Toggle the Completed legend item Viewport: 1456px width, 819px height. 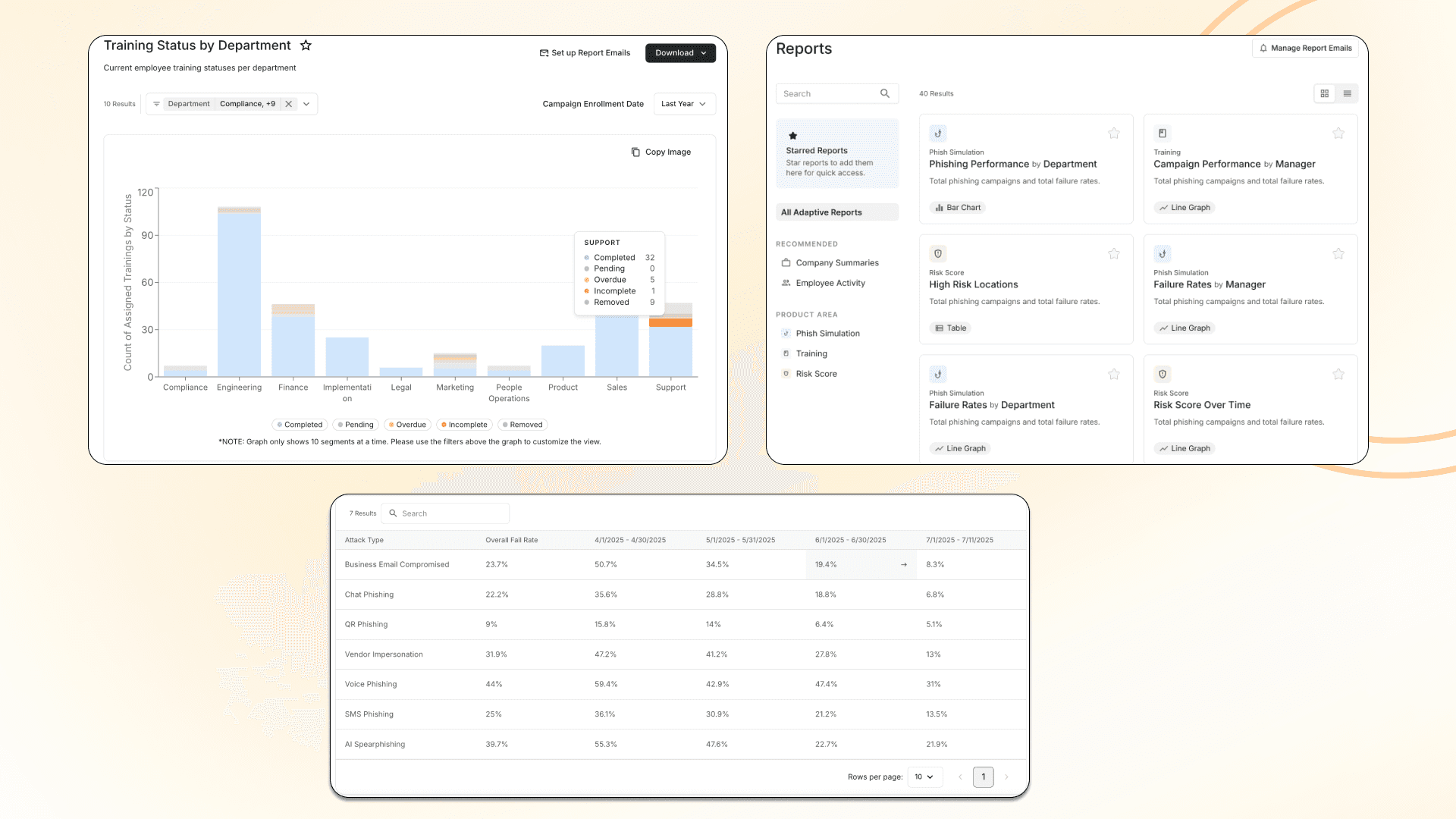[300, 425]
